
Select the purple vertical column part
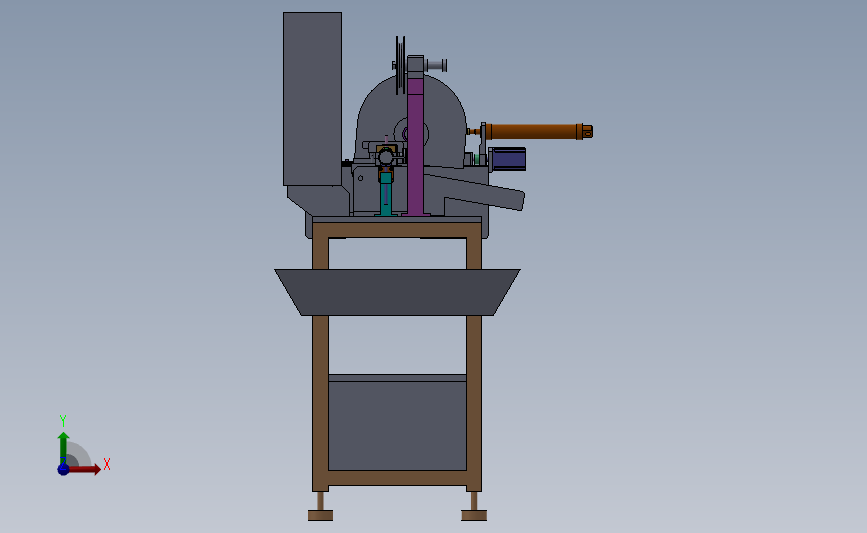415,145
